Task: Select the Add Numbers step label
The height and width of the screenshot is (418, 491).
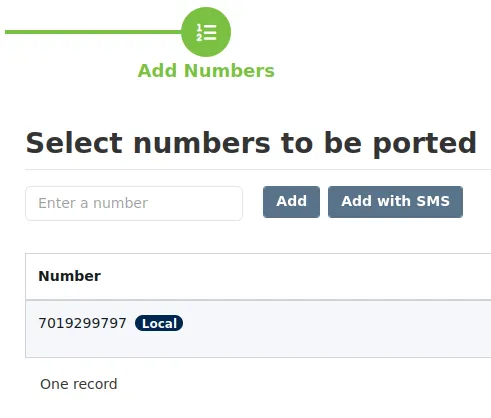Action: pos(206,71)
